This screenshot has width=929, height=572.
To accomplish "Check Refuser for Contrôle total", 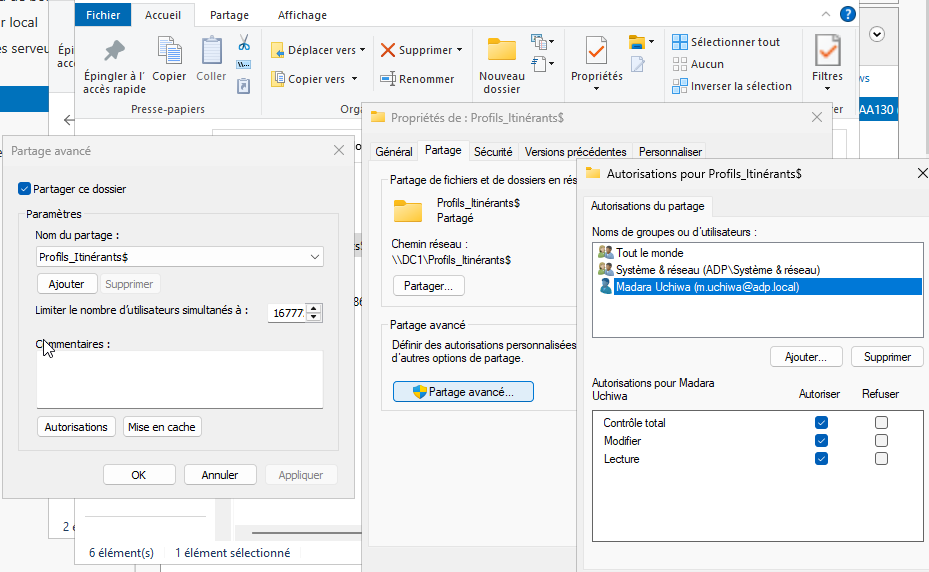I will click(881, 423).
